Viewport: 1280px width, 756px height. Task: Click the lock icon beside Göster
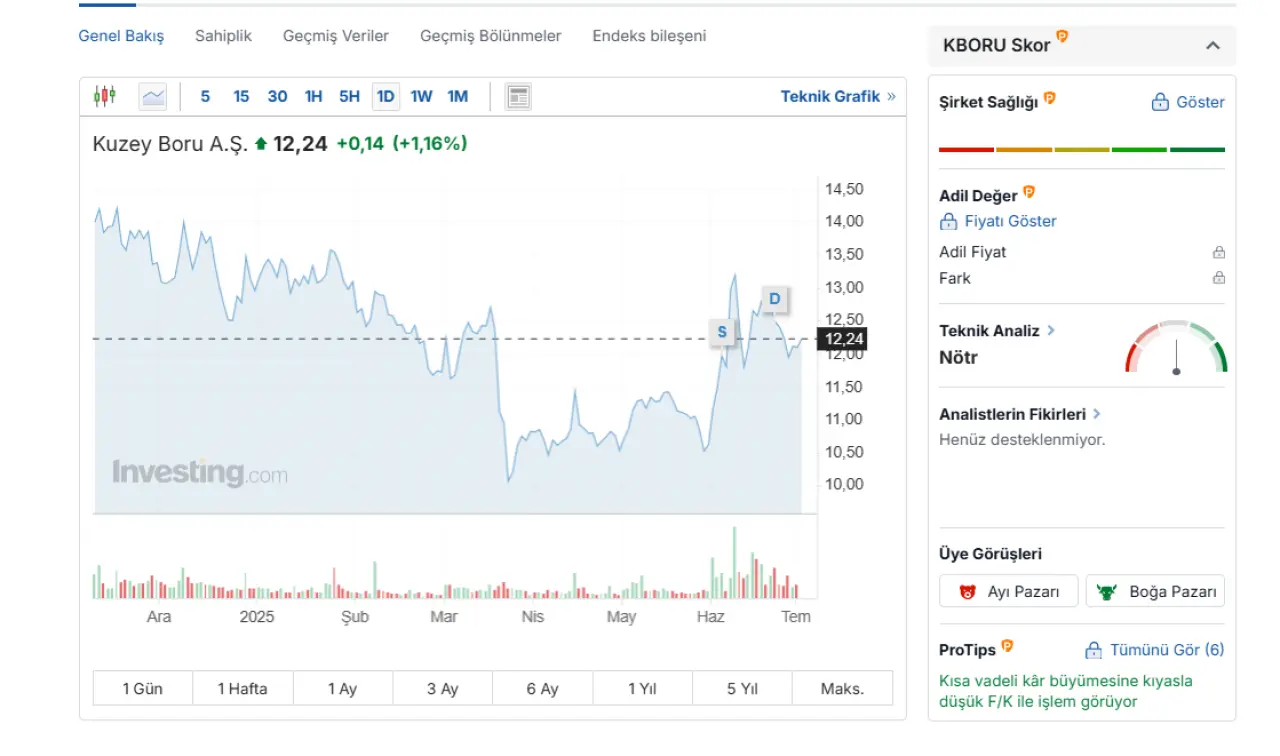coord(1160,102)
